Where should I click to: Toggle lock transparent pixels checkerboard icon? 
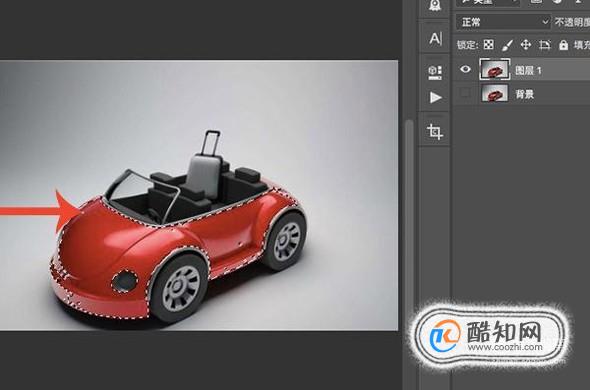pos(488,44)
